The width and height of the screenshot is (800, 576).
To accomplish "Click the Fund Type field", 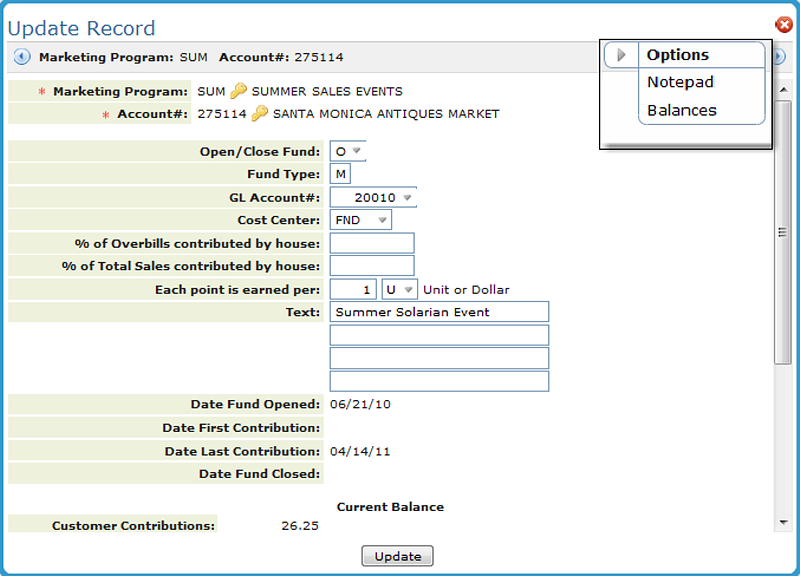I will [340, 174].
